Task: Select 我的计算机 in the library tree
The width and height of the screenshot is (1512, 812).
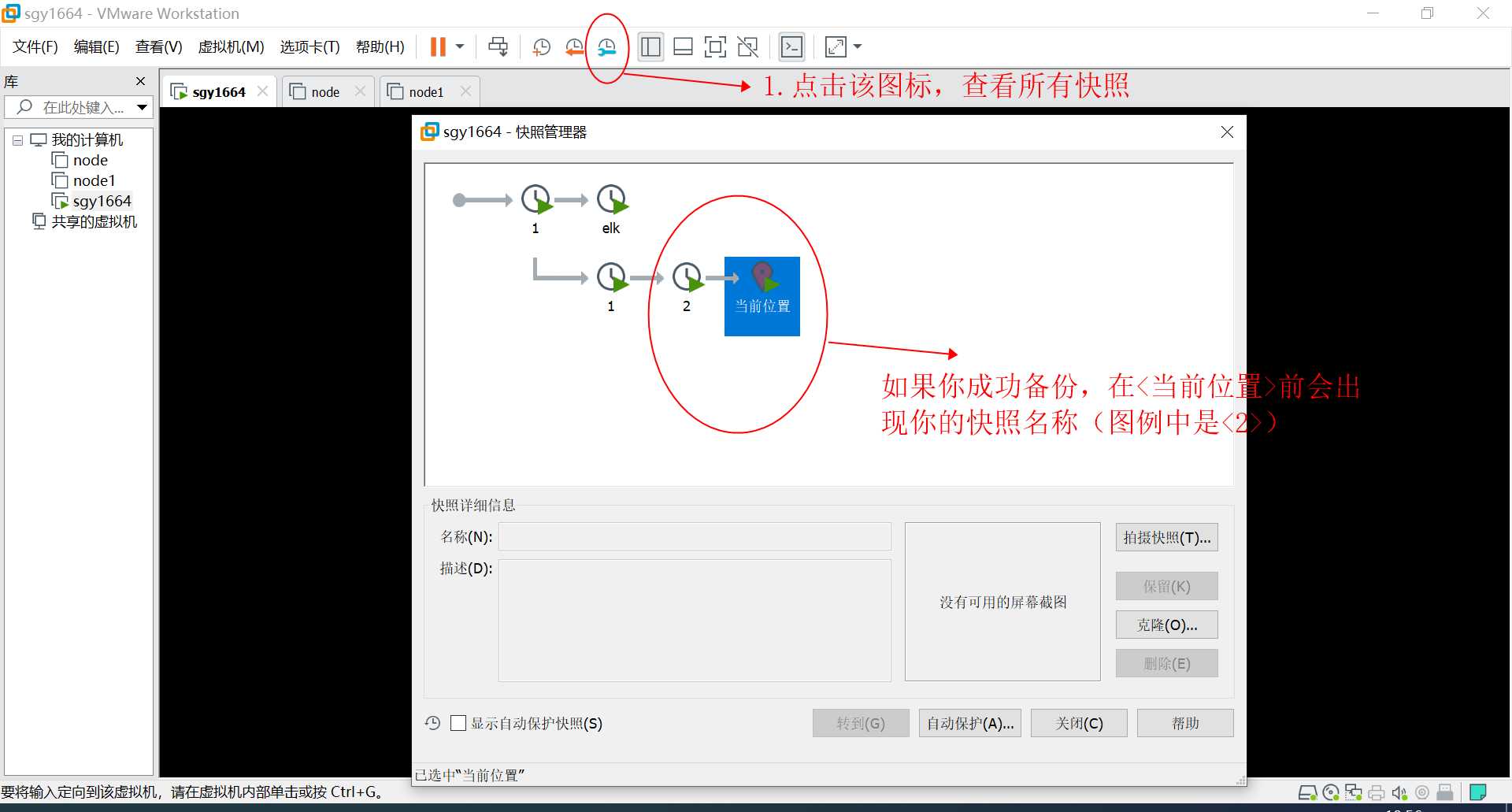Action: tap(87, 140)
